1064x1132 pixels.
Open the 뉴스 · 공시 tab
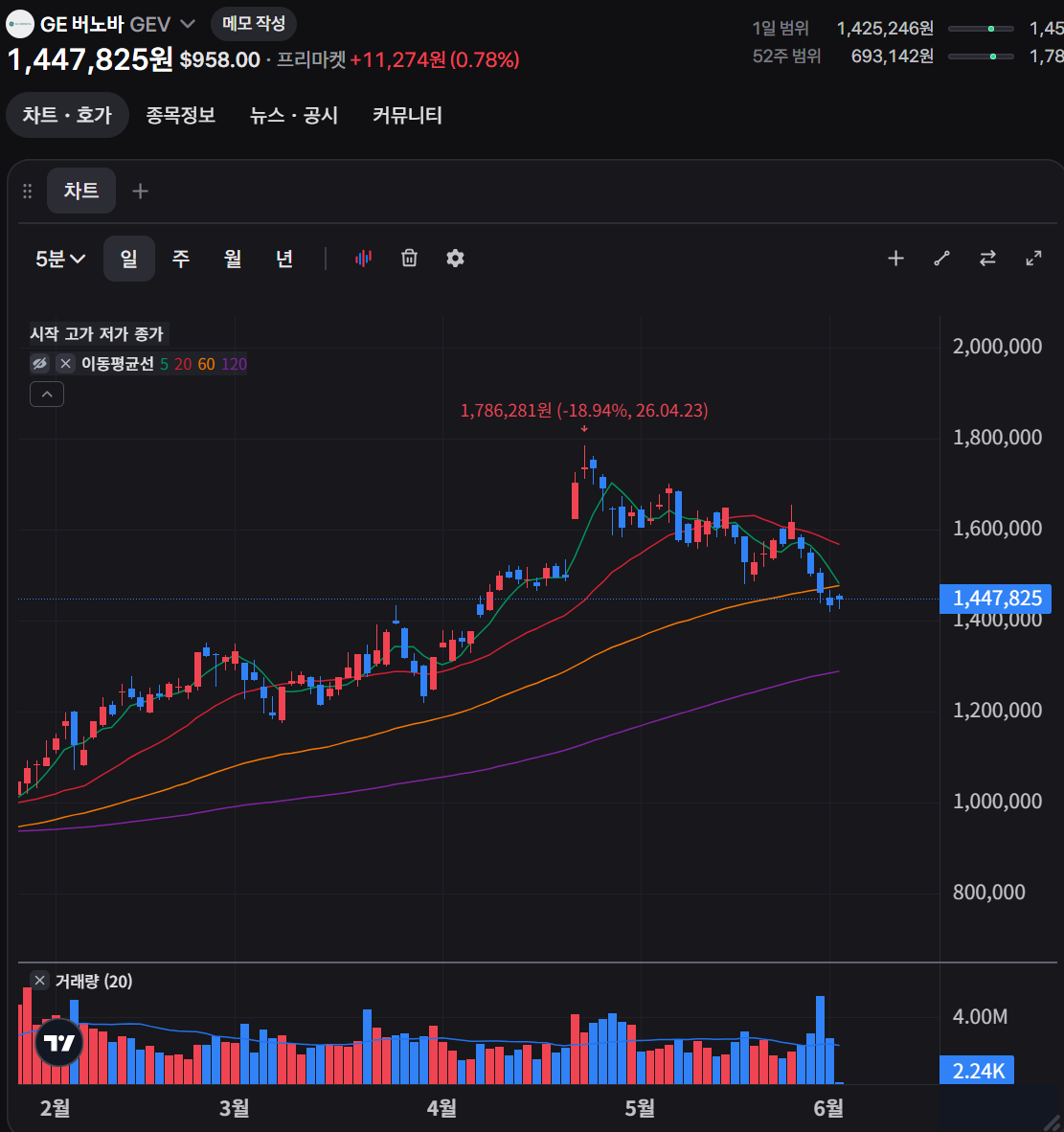pos(294,115)
